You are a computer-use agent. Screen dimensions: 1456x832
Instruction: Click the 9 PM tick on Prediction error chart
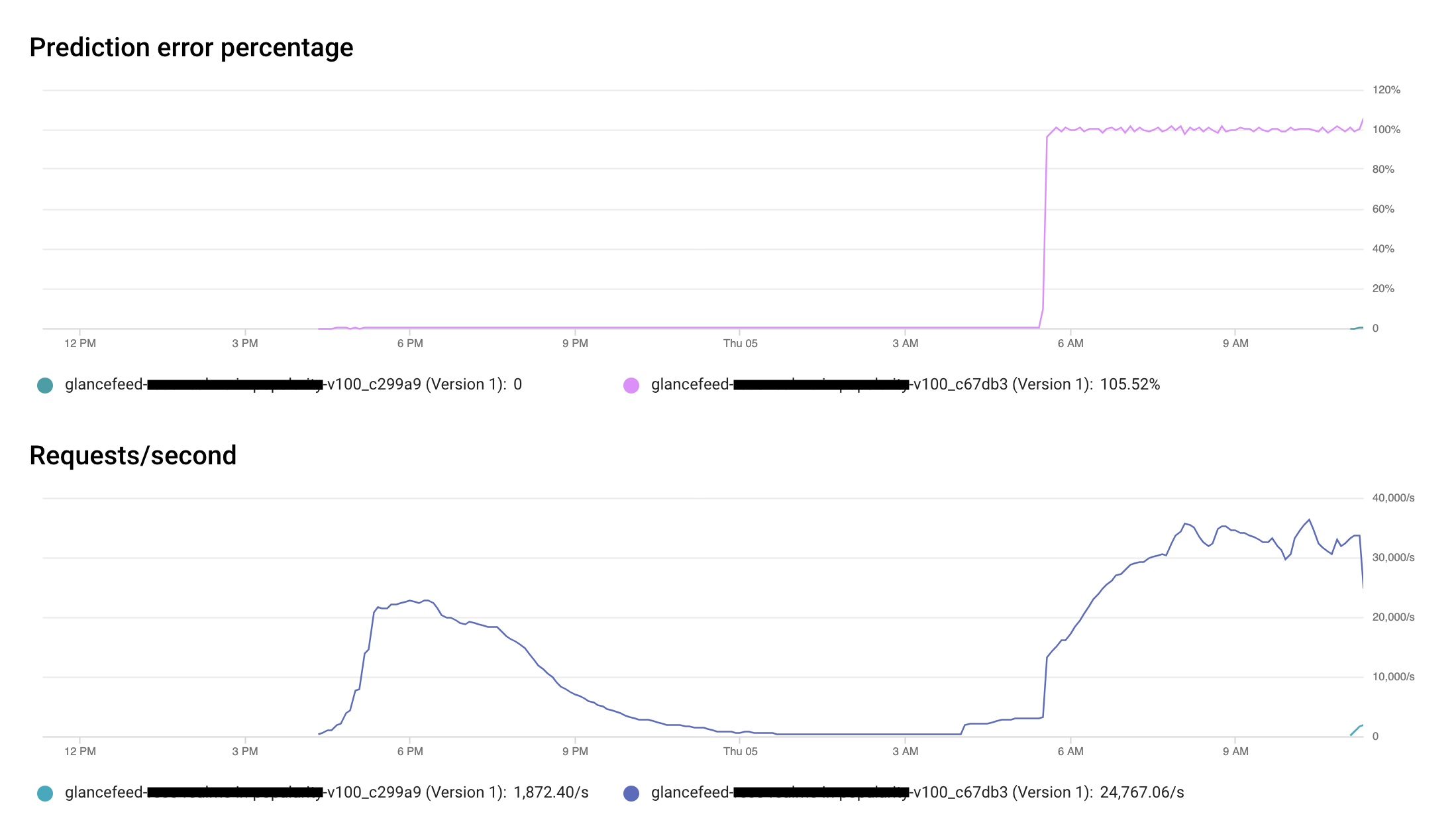[576, 344]
